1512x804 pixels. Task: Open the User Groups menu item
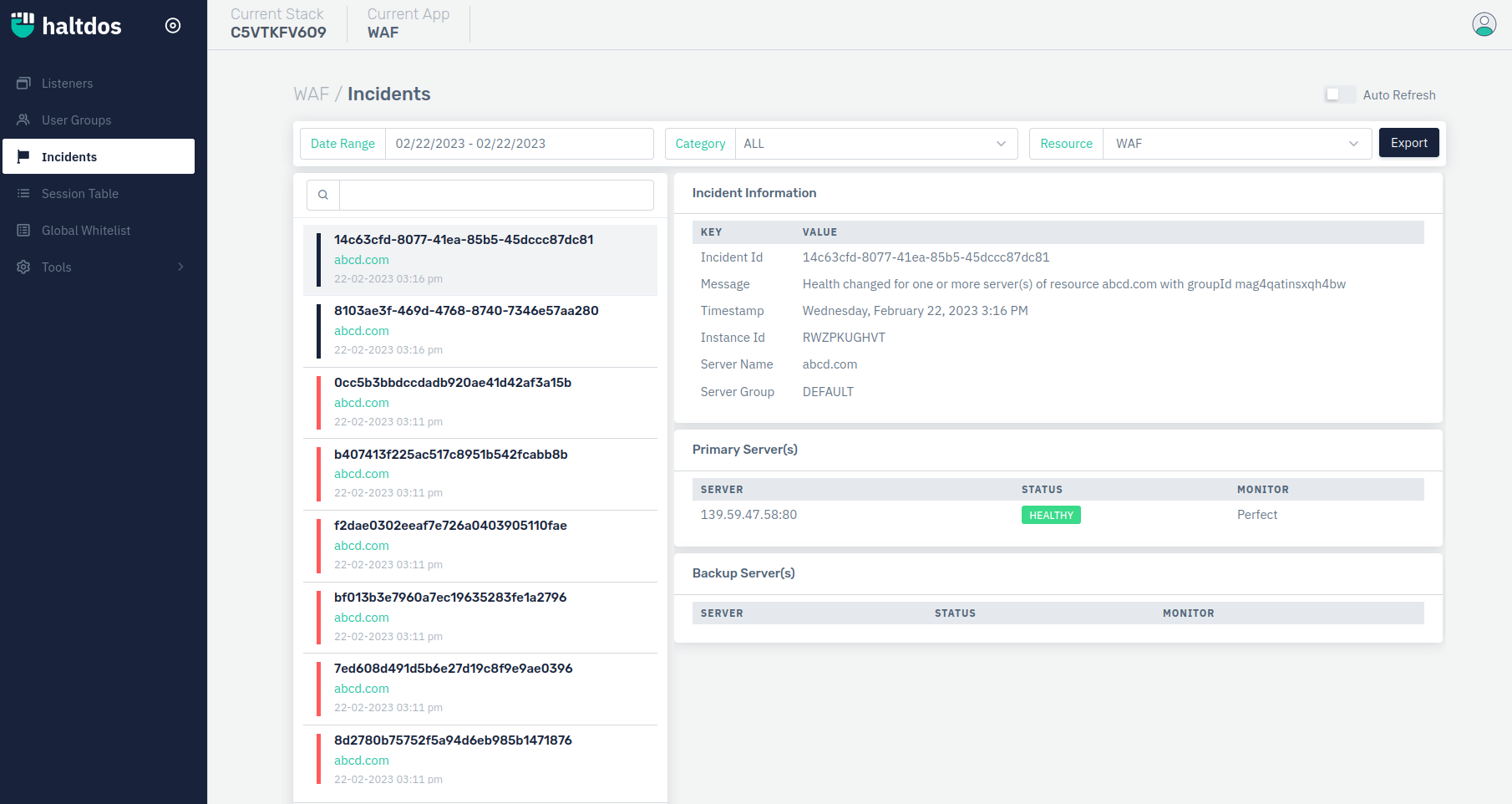point(99,120)
